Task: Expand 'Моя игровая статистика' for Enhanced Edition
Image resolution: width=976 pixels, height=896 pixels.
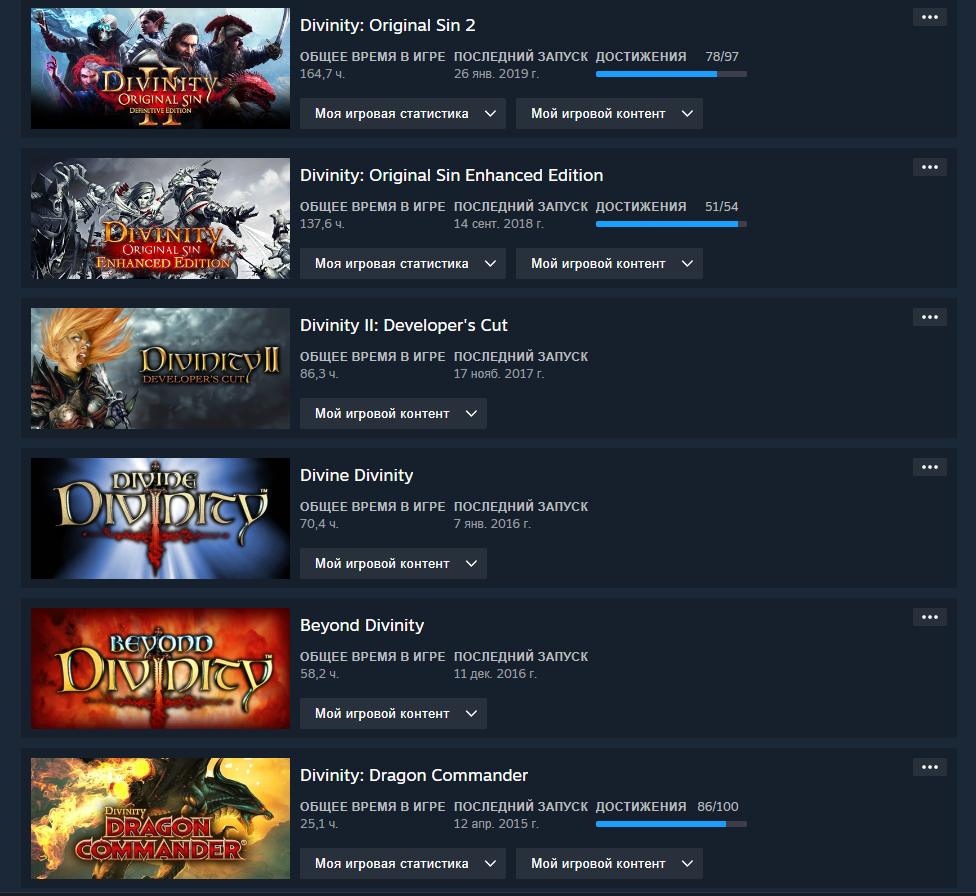Action: coord(403,263)
